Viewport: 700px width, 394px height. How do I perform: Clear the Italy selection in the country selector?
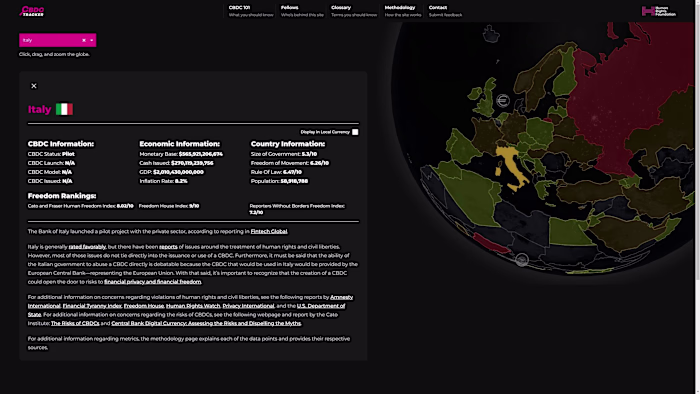coord(84,40)
